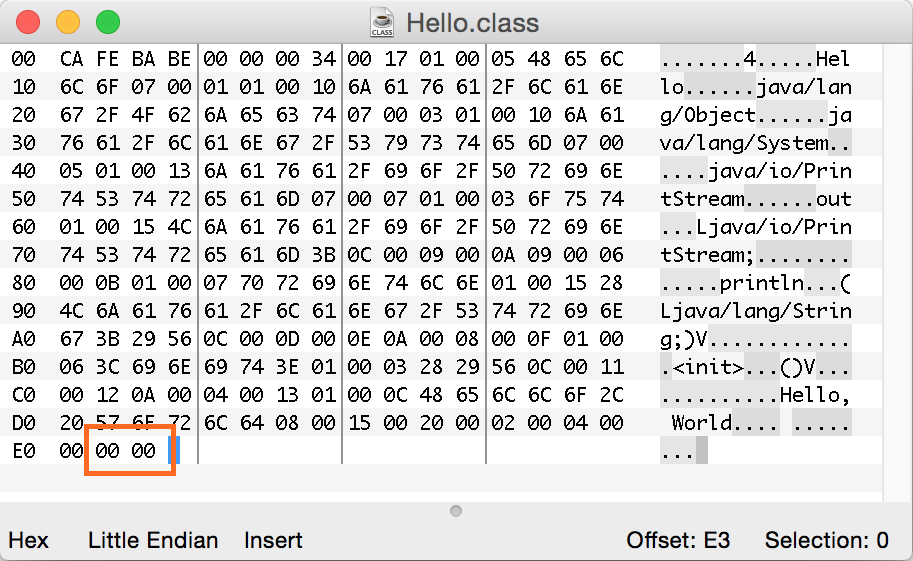Click the Hello.class window title
Viewport: 913px width, 561px height.
tap(472, 22)
